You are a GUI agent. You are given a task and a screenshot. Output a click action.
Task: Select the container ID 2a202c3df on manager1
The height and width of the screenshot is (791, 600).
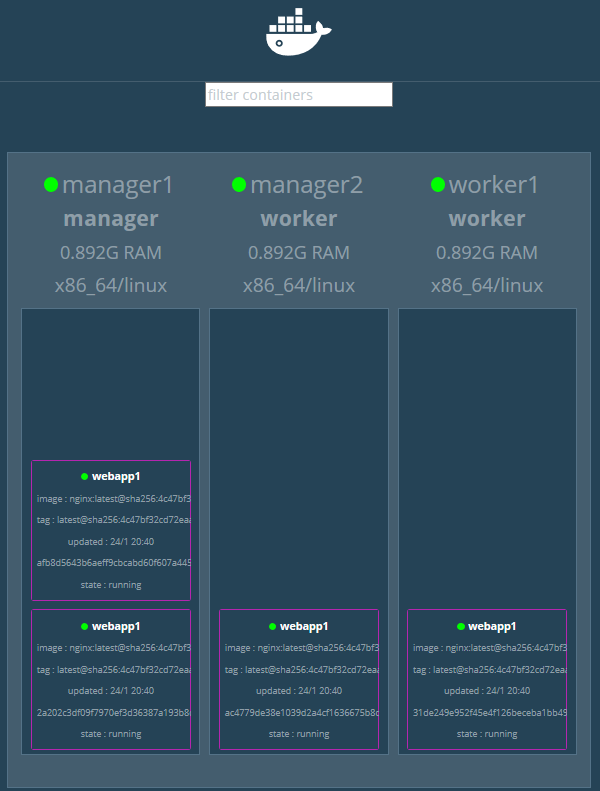point(111,712)
